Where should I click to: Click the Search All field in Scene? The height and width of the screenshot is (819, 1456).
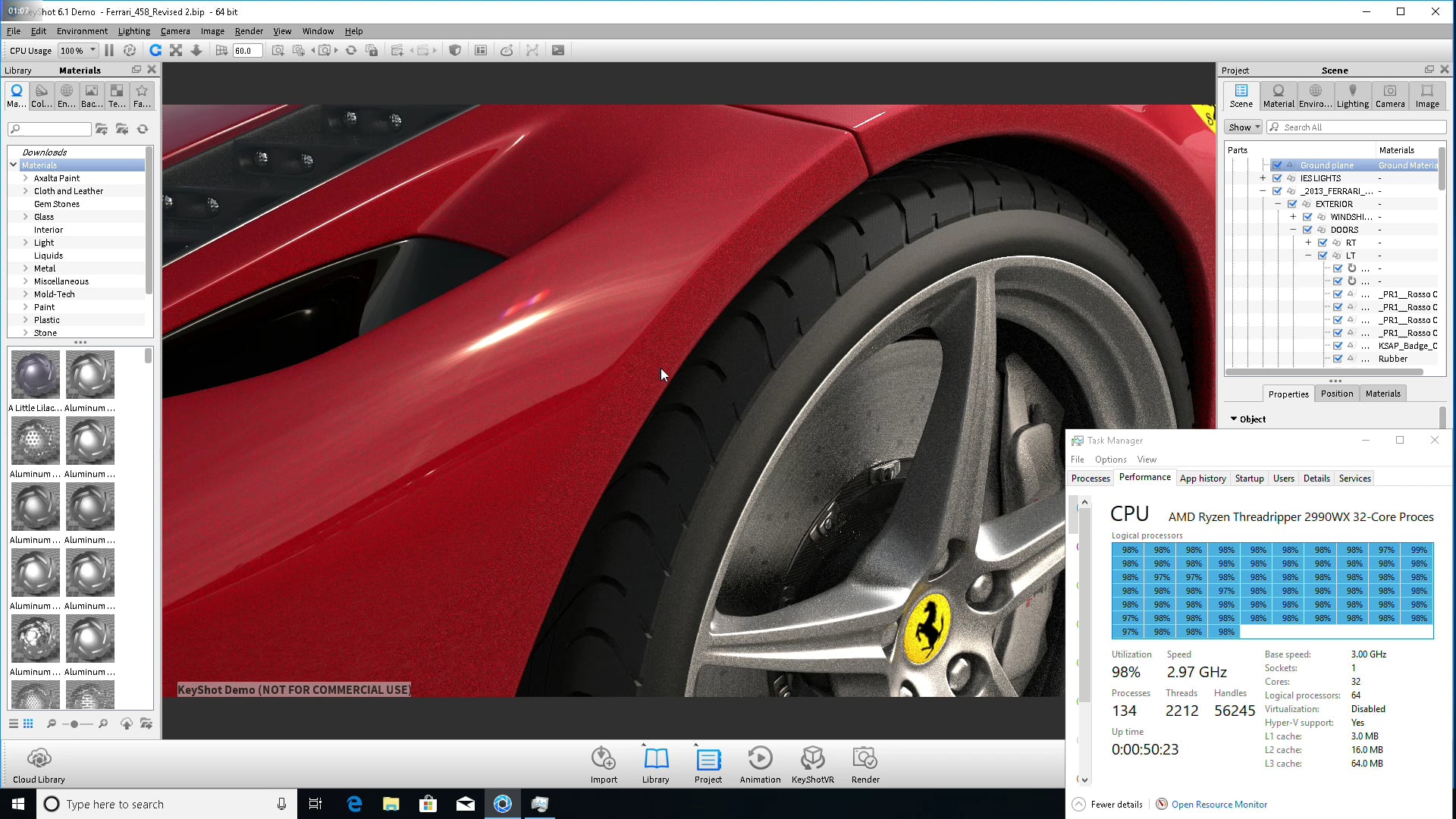point(1357,127)
